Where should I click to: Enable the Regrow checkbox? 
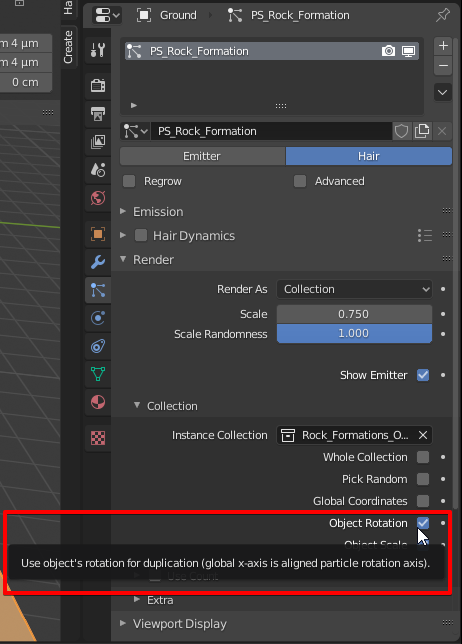coord(129,181)
